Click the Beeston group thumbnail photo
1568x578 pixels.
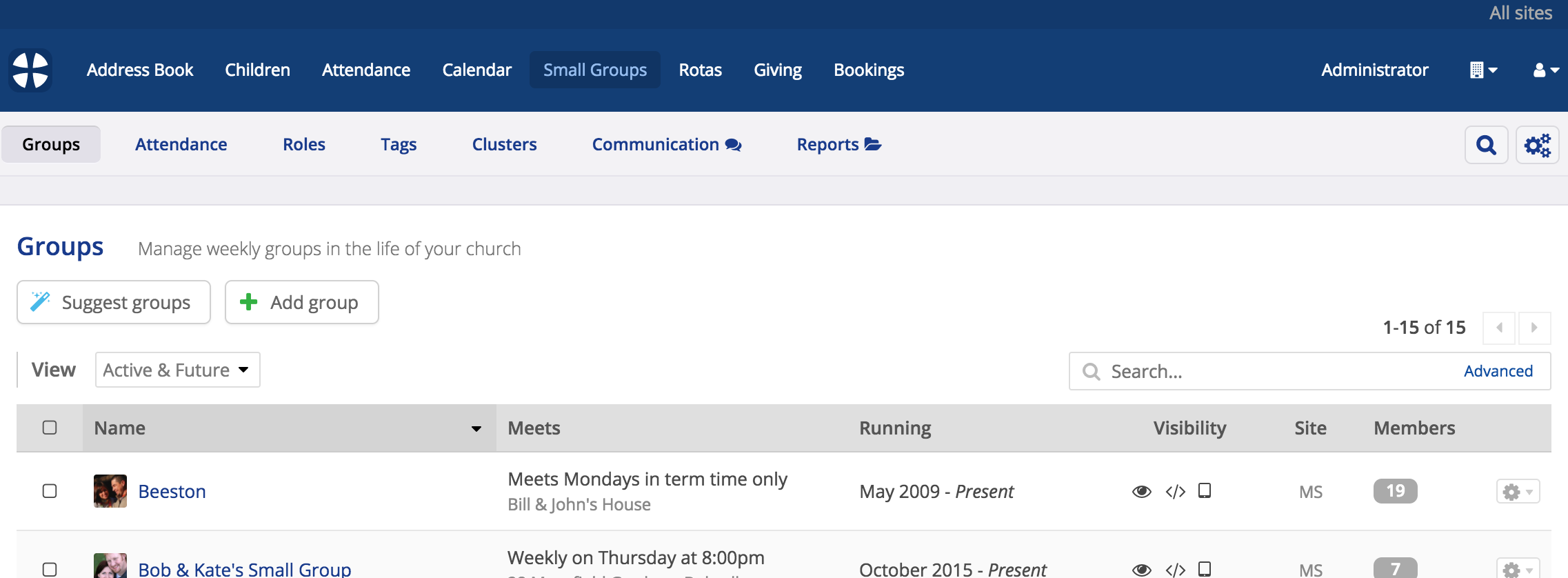110,491
